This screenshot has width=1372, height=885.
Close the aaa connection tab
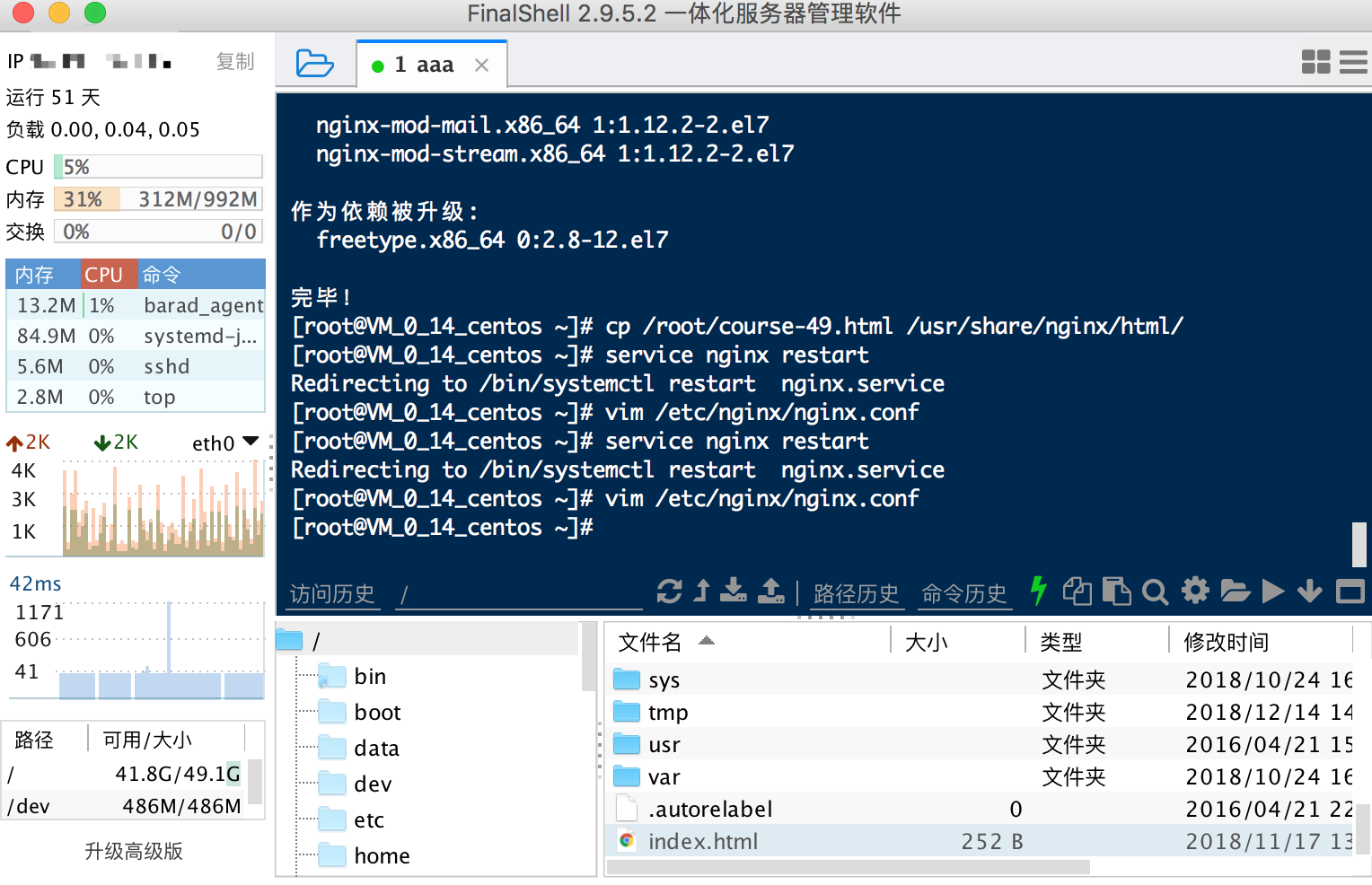[481, 65]
